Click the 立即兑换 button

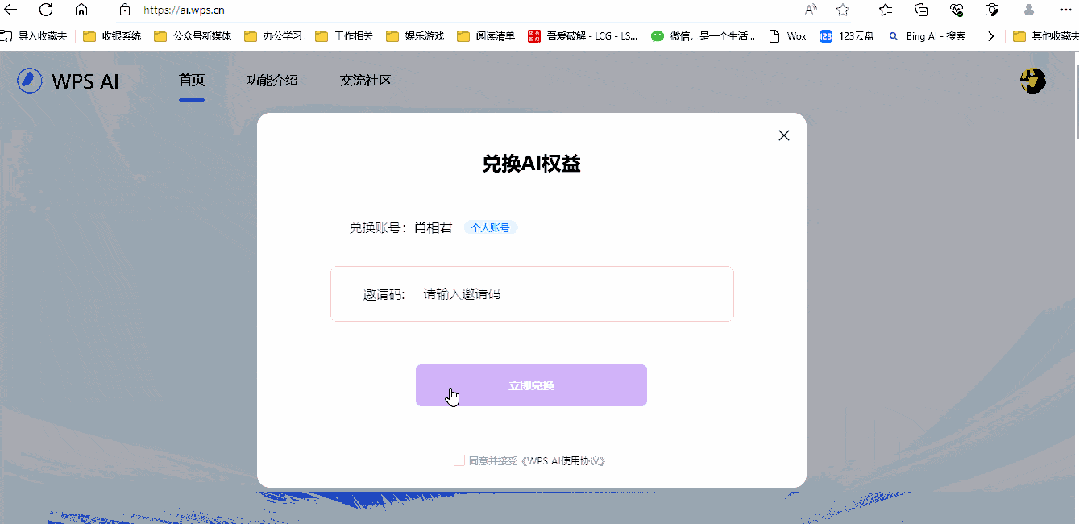click(x=531, y=385)
